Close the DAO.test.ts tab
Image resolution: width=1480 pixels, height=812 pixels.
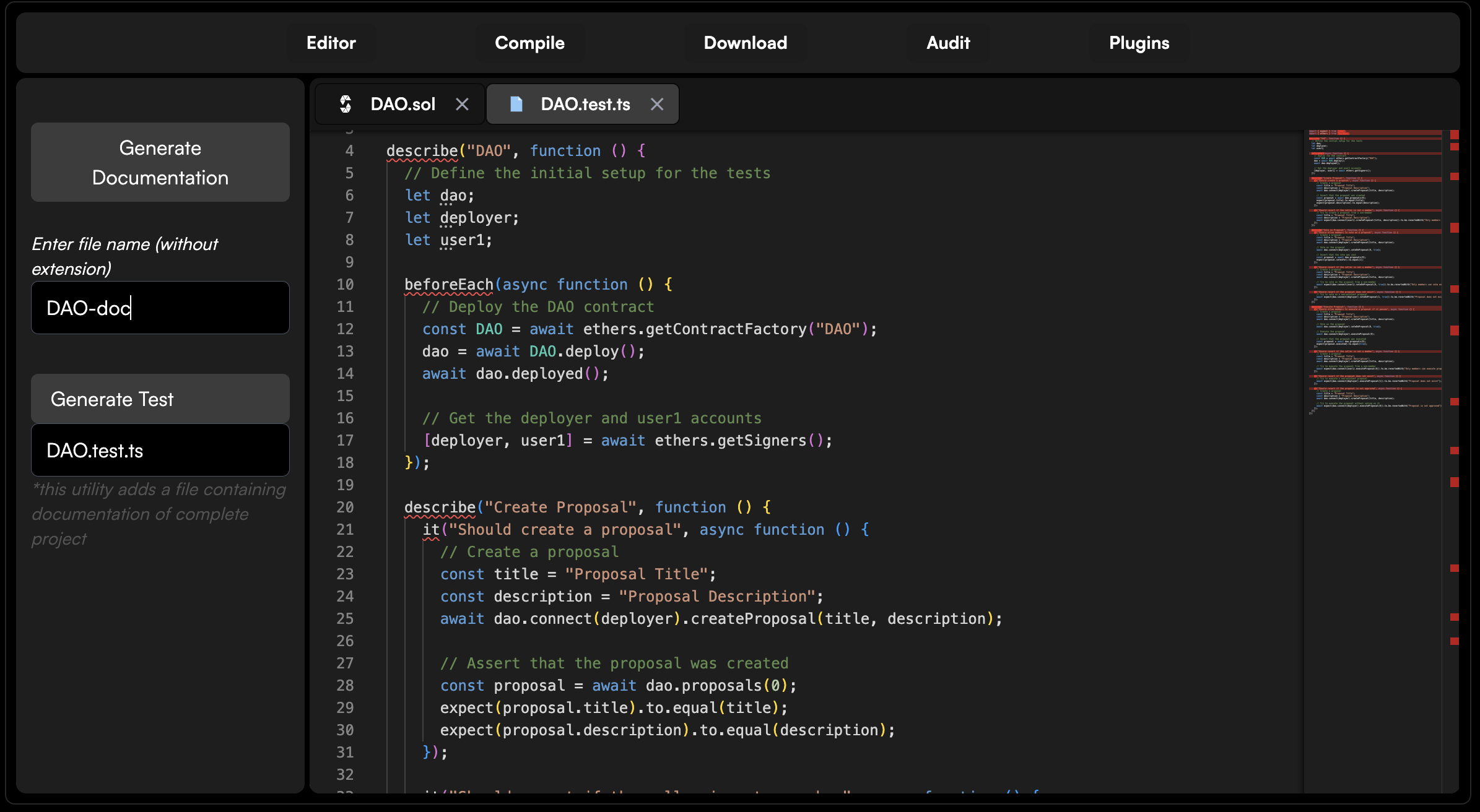click(657, 104)
